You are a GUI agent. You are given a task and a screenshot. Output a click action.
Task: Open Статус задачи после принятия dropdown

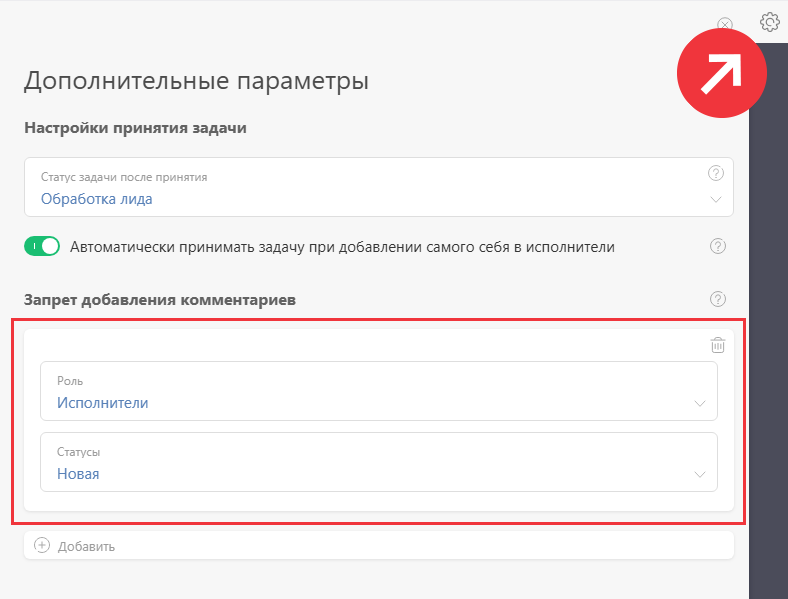[x=378, y=187]
